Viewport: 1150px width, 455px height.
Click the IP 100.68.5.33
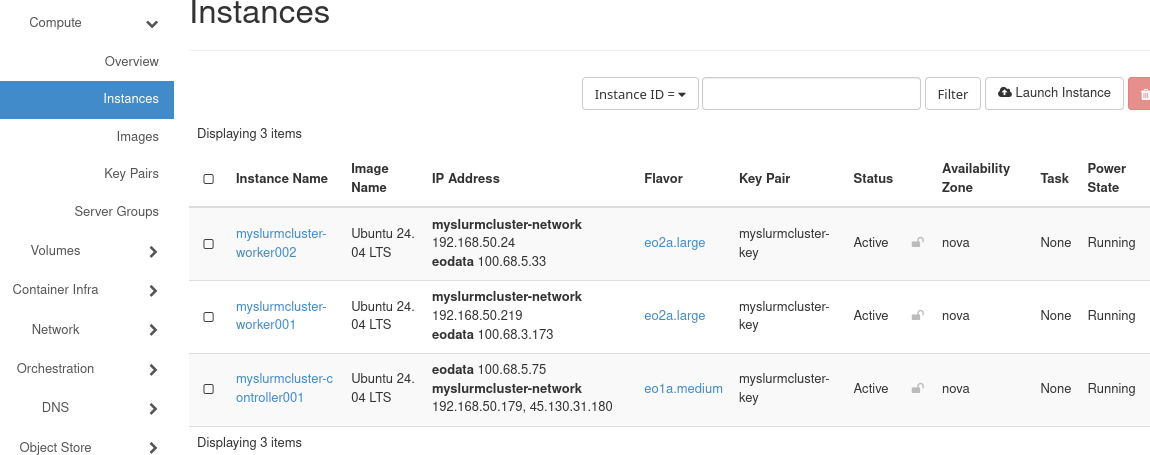pos(512,261)
